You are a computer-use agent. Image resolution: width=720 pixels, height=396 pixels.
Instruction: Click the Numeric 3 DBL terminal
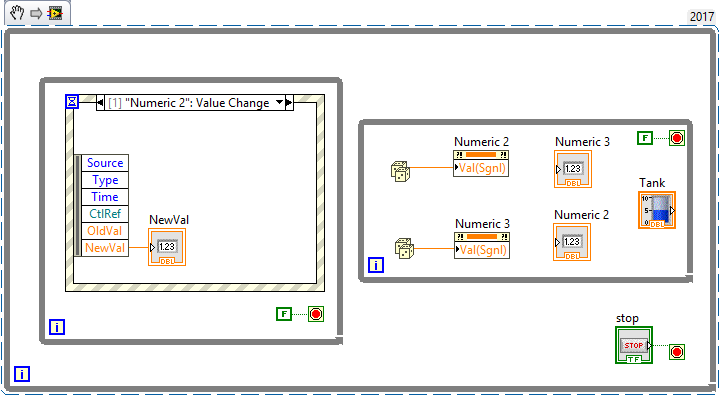coord(573,169)
